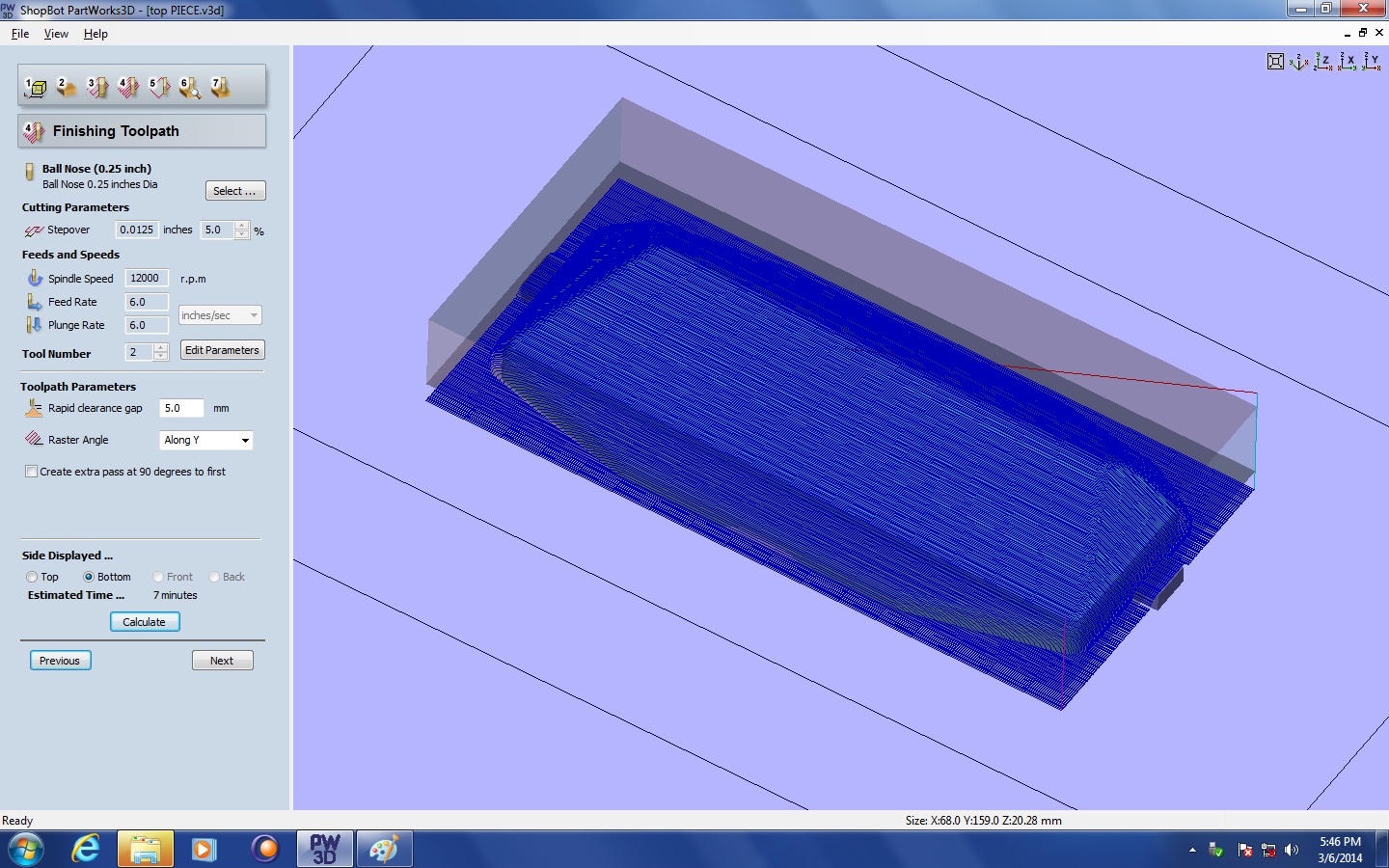Decrease the Tool Number value
The height and width of the screenshot is (868, 1389).
[x=161, y=357]
